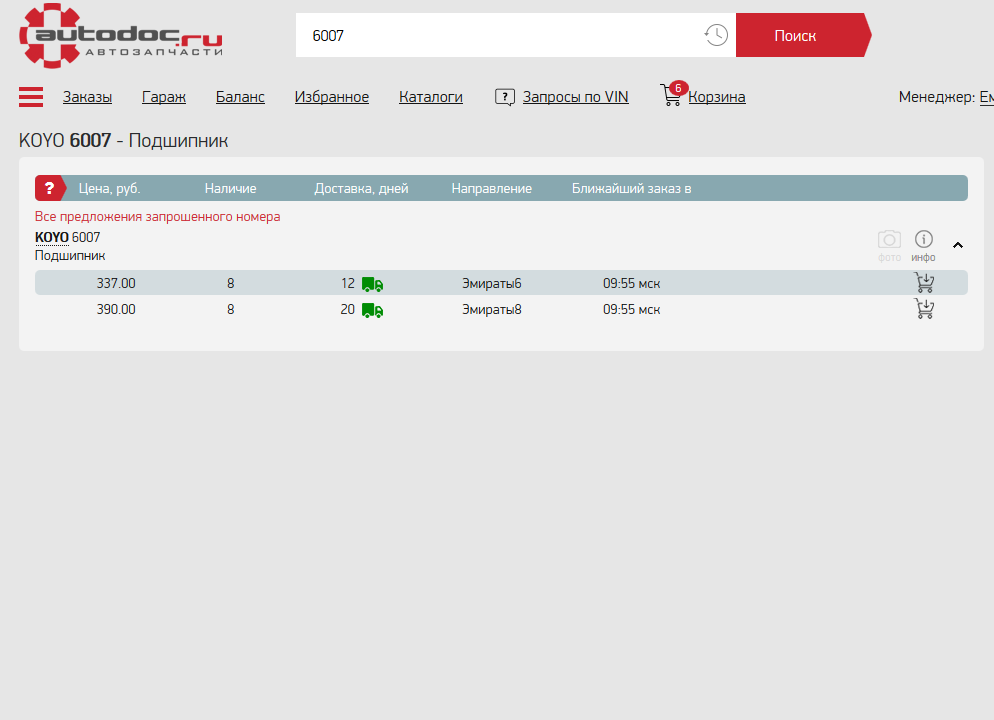Go to Гараж section

point(164,97)
